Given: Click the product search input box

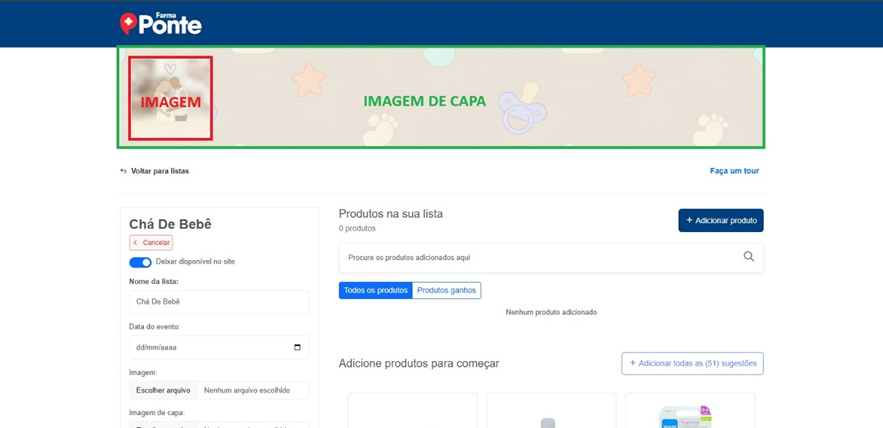Looking at the screenshot, I should pyautogui.click(x=540, y=257).
